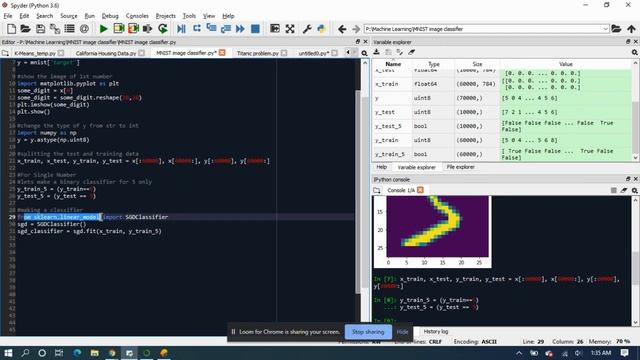This screenshot has height=360, width=640.
Task: Change to the parent directory
Action: click(x=631, y=29)
